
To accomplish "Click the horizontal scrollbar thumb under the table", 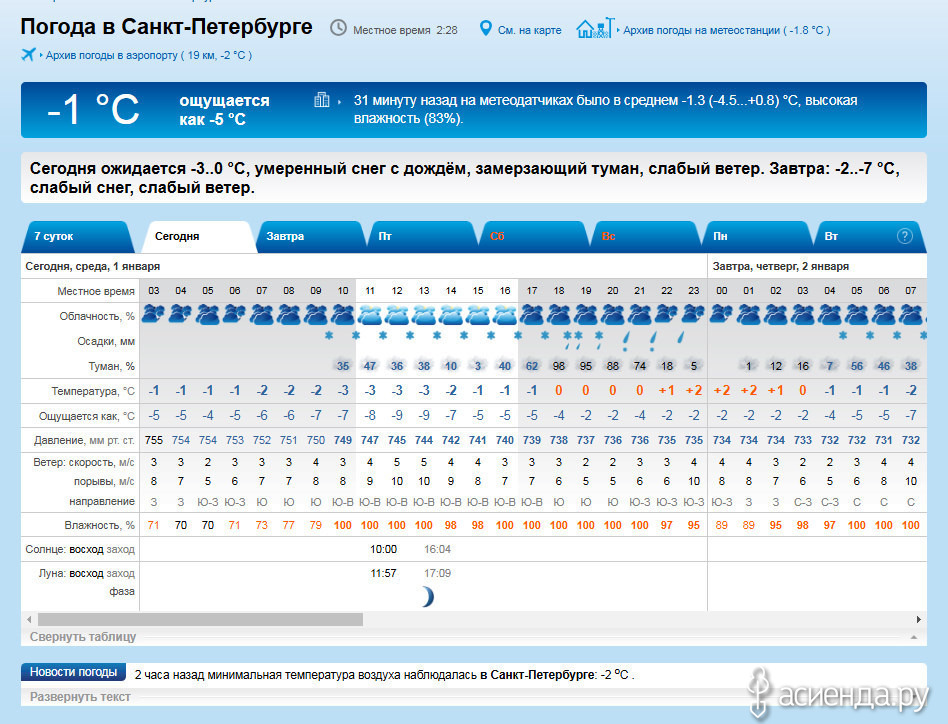I will click(x=200, y=619).
